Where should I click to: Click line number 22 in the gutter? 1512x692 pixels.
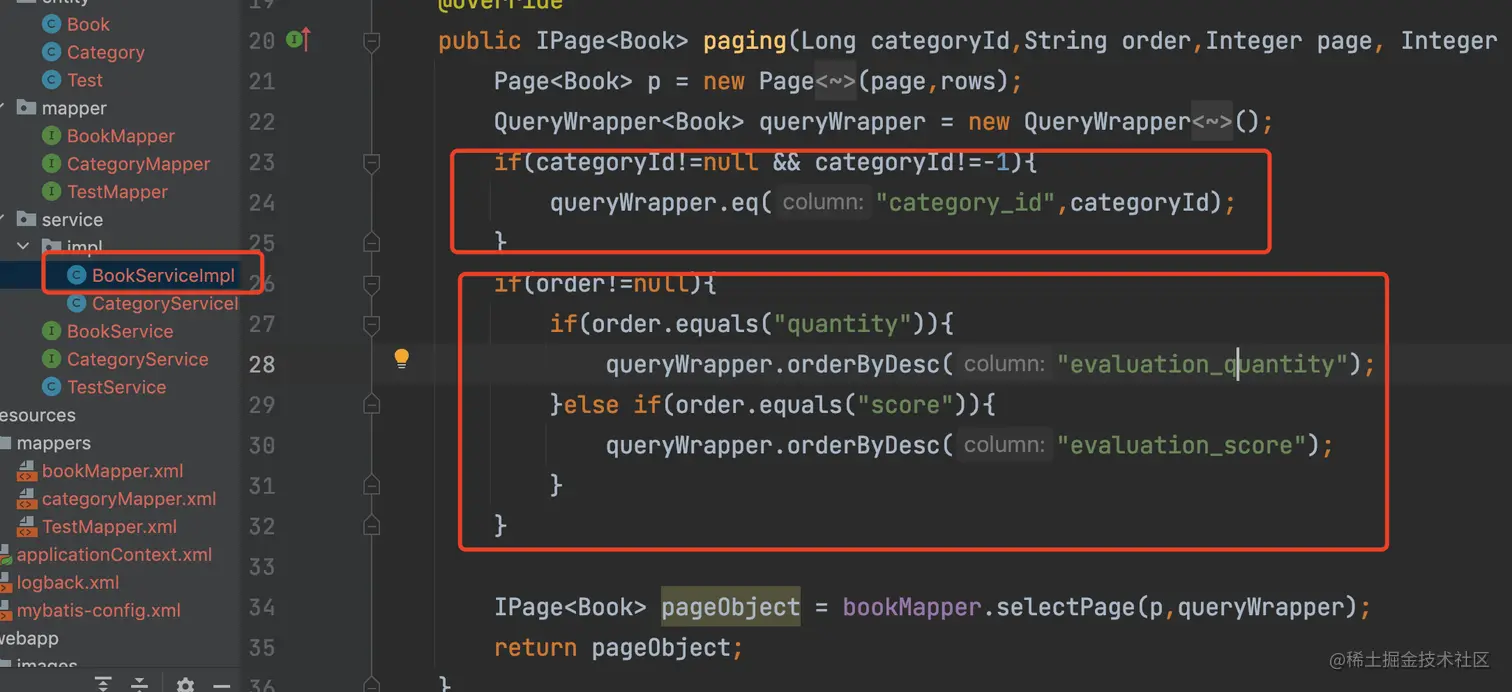(262, 122)
